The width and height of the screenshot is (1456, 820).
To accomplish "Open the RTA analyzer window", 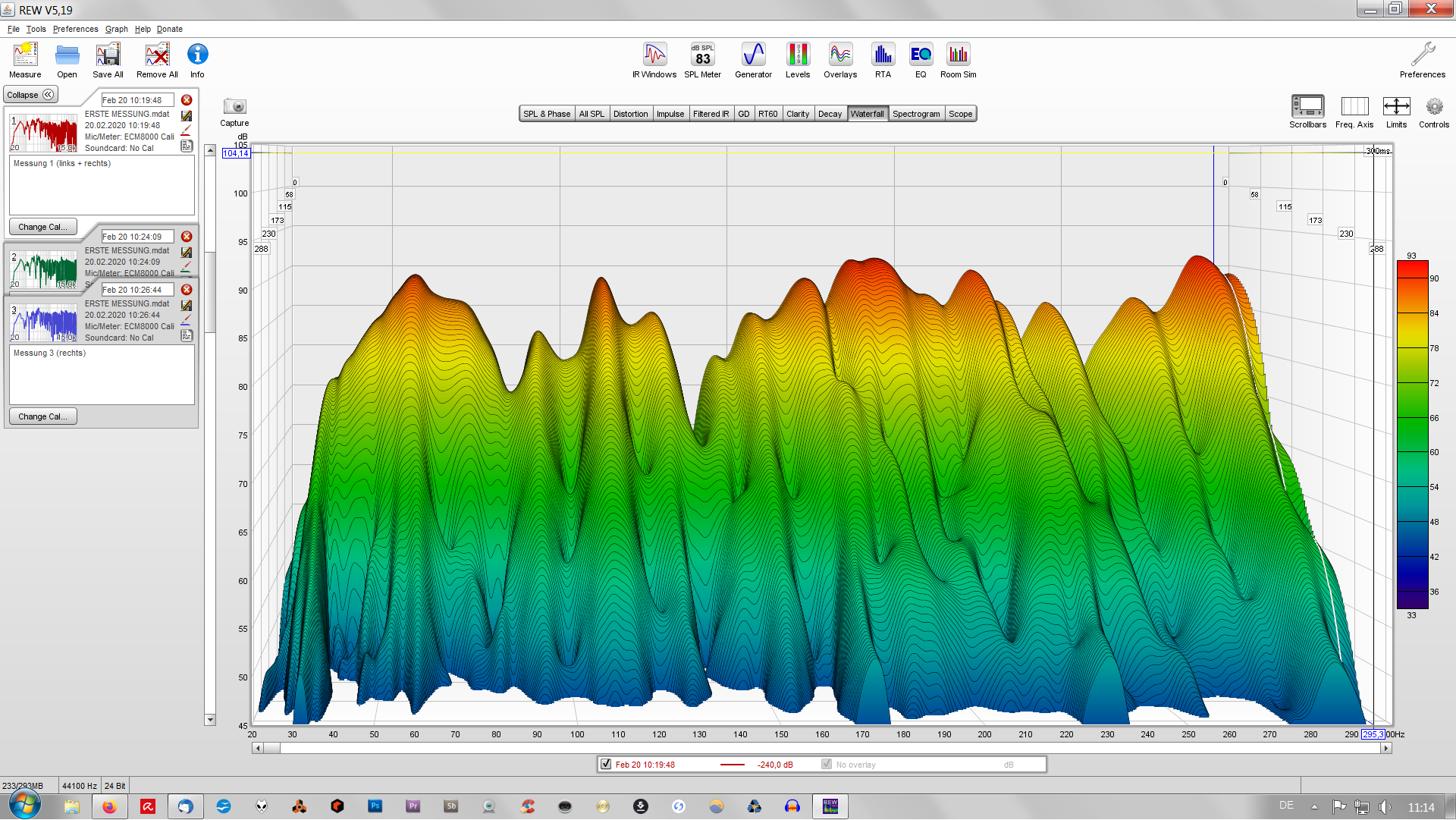I will [x=883, y=55].
